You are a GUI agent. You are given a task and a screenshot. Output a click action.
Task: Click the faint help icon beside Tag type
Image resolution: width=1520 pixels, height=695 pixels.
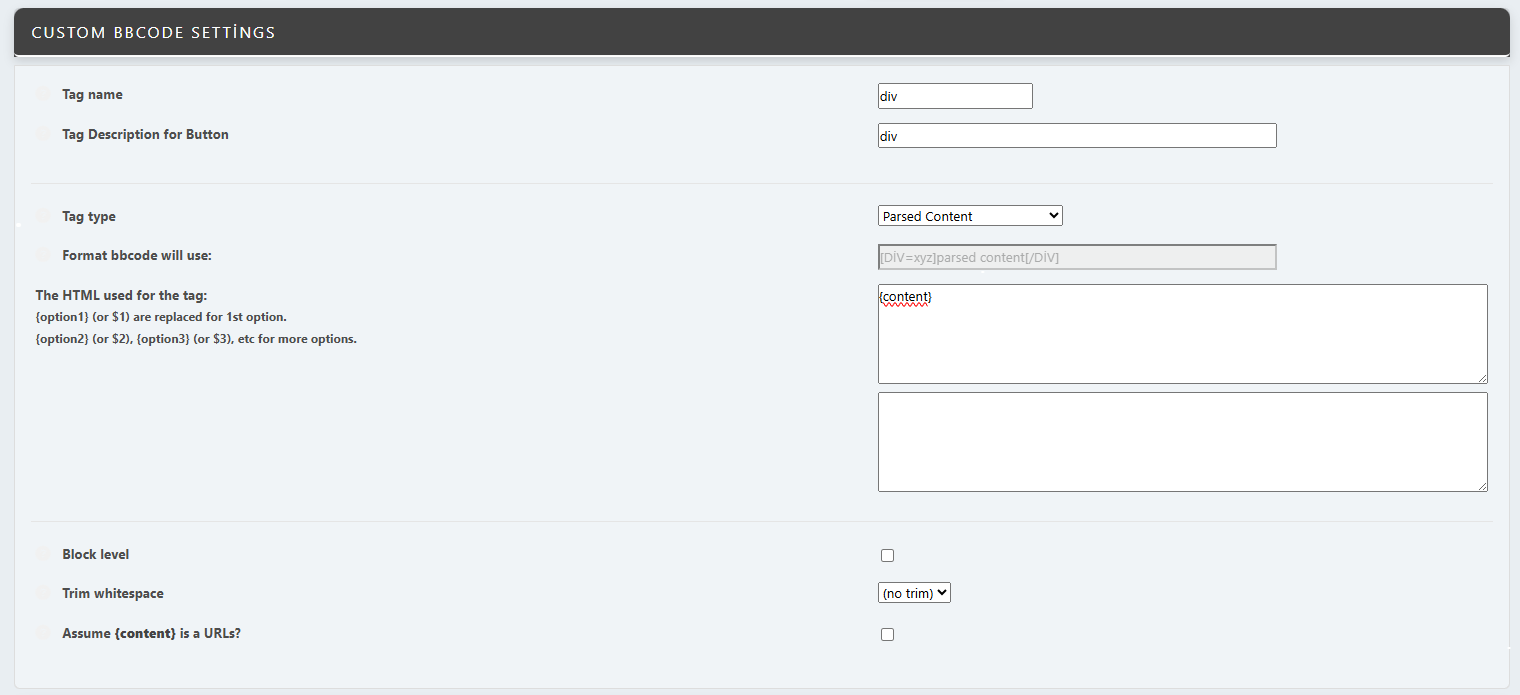(43, 216)
